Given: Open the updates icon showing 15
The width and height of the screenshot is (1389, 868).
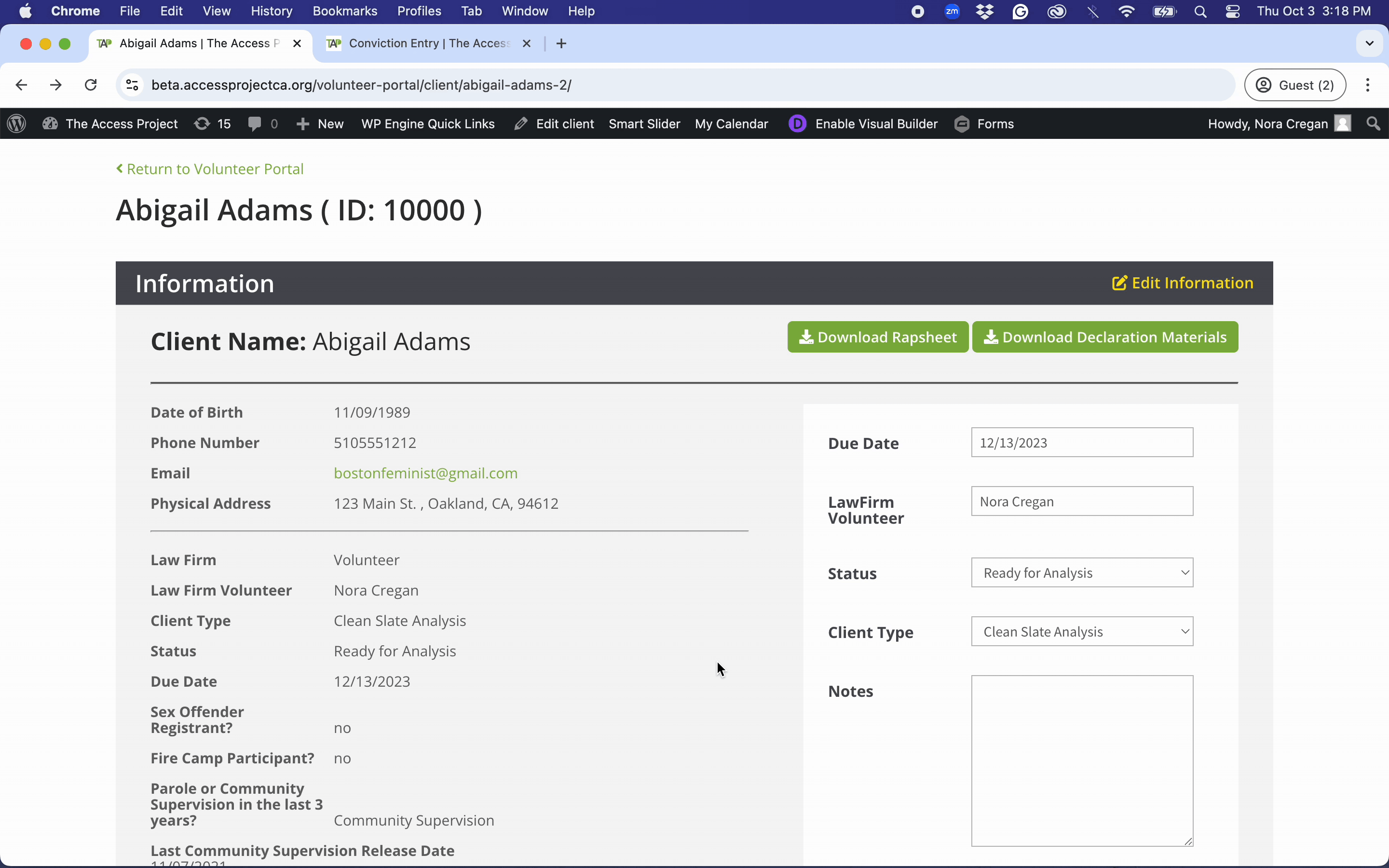Looking at the screenshot, I should pos(202,123).
